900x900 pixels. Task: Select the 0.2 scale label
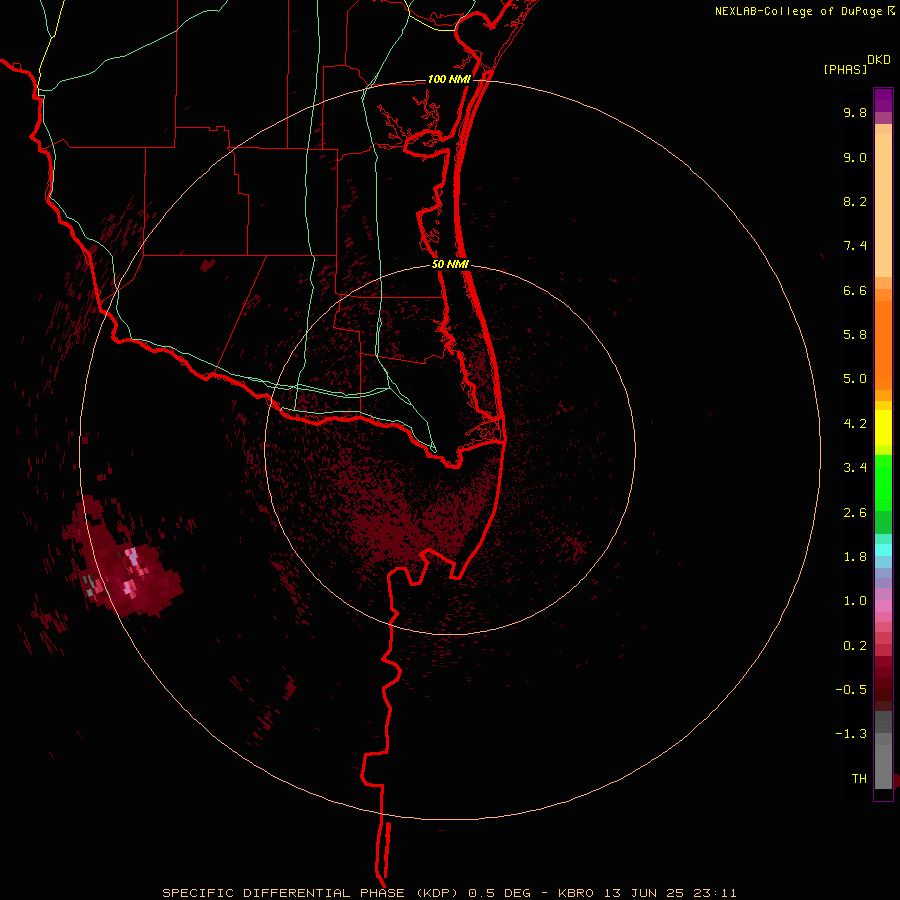point(855,646)
